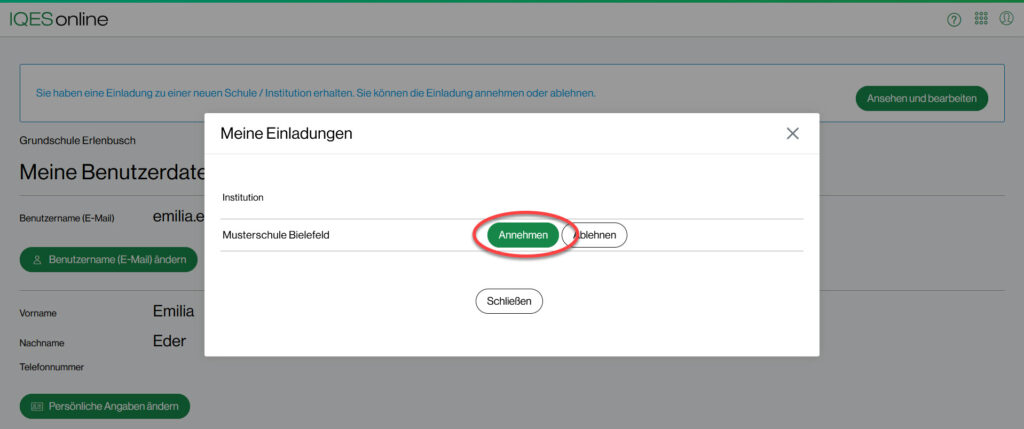Click the IQES online logo
1024x429 pixels.
(59, 19)
